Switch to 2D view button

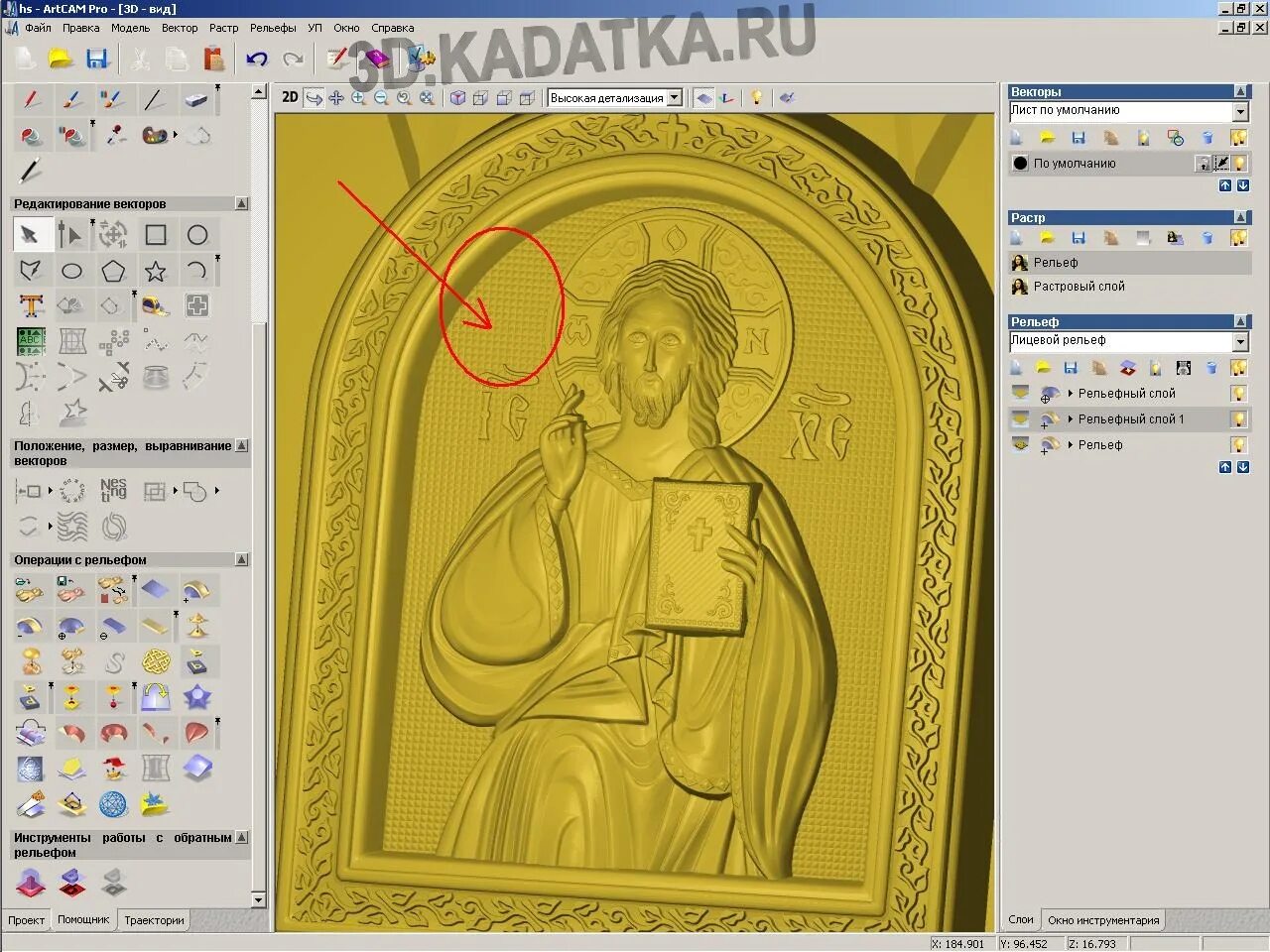pyautogui.click(x=290, y=97)
